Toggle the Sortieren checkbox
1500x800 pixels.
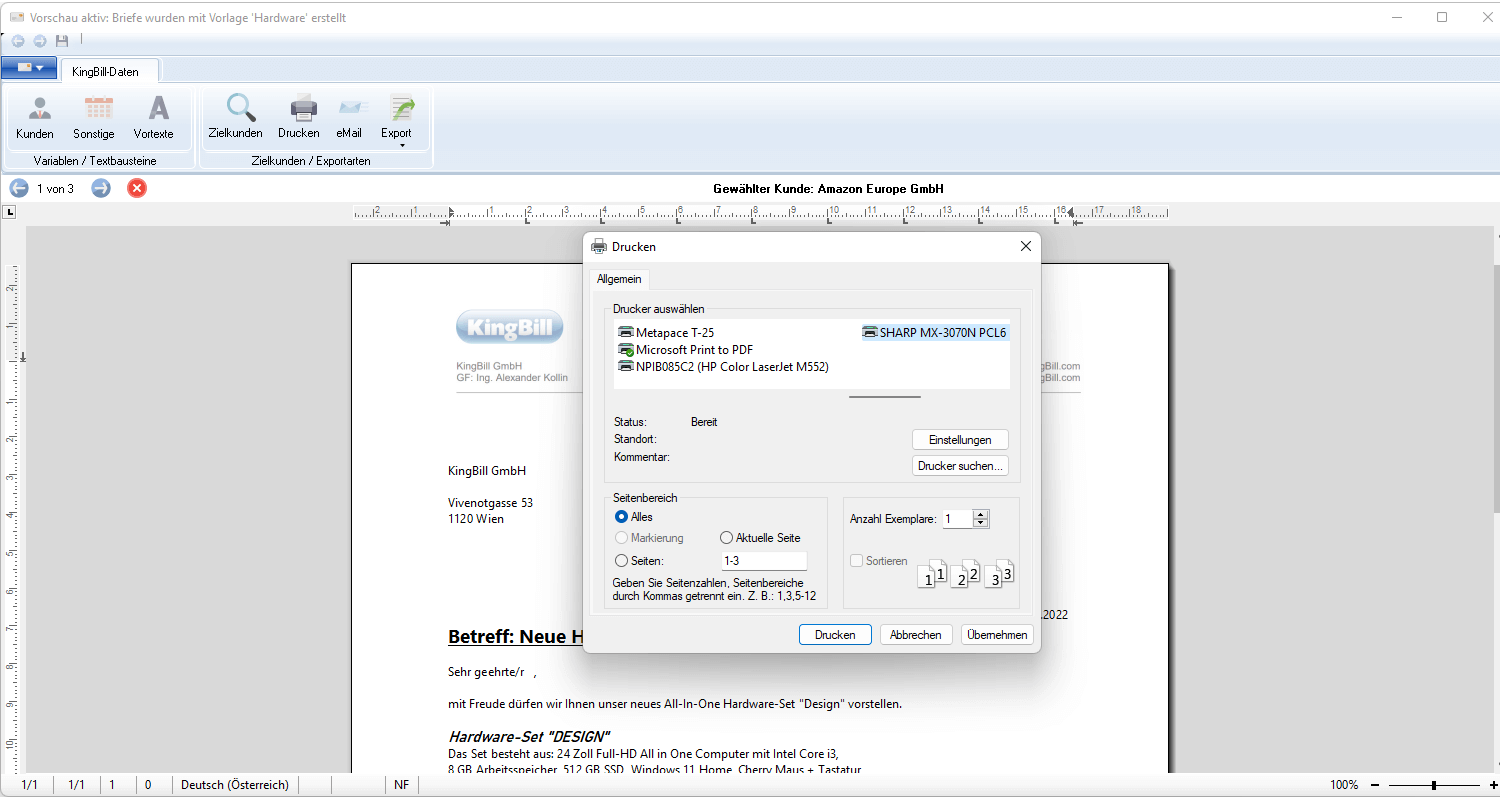click(856, 561)
